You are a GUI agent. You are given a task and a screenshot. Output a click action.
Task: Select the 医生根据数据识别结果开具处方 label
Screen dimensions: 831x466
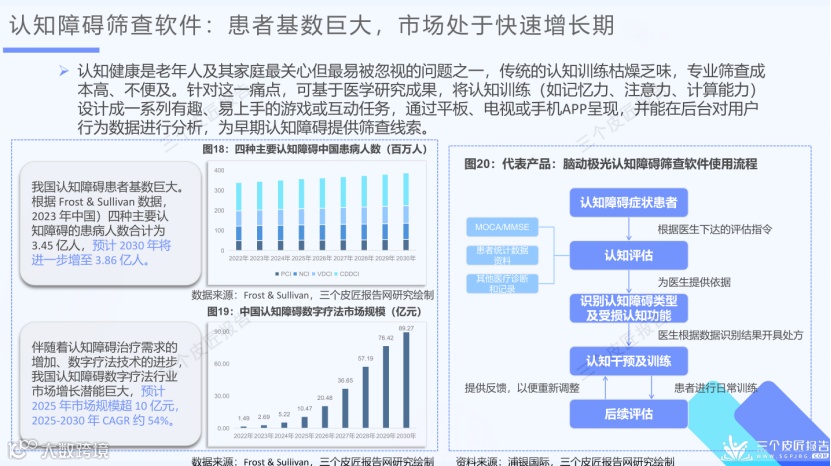[730, 335]
